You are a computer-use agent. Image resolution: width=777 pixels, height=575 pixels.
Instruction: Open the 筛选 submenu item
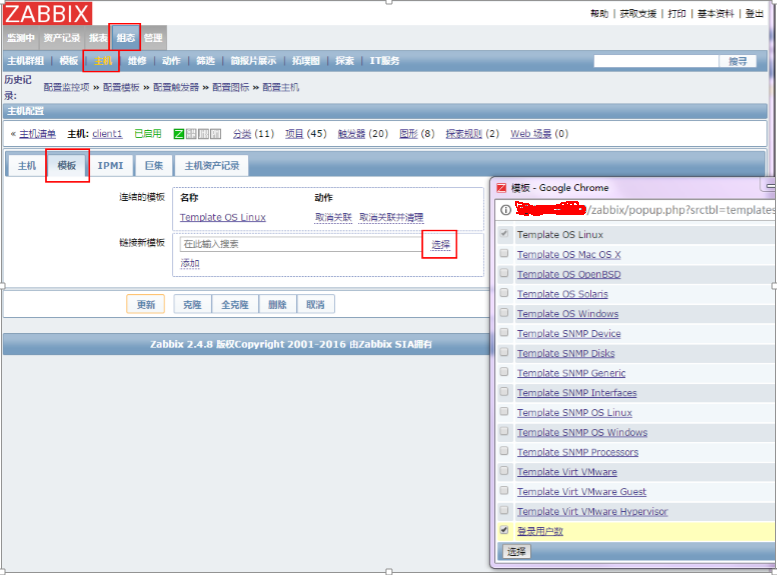tap(205, 61)
